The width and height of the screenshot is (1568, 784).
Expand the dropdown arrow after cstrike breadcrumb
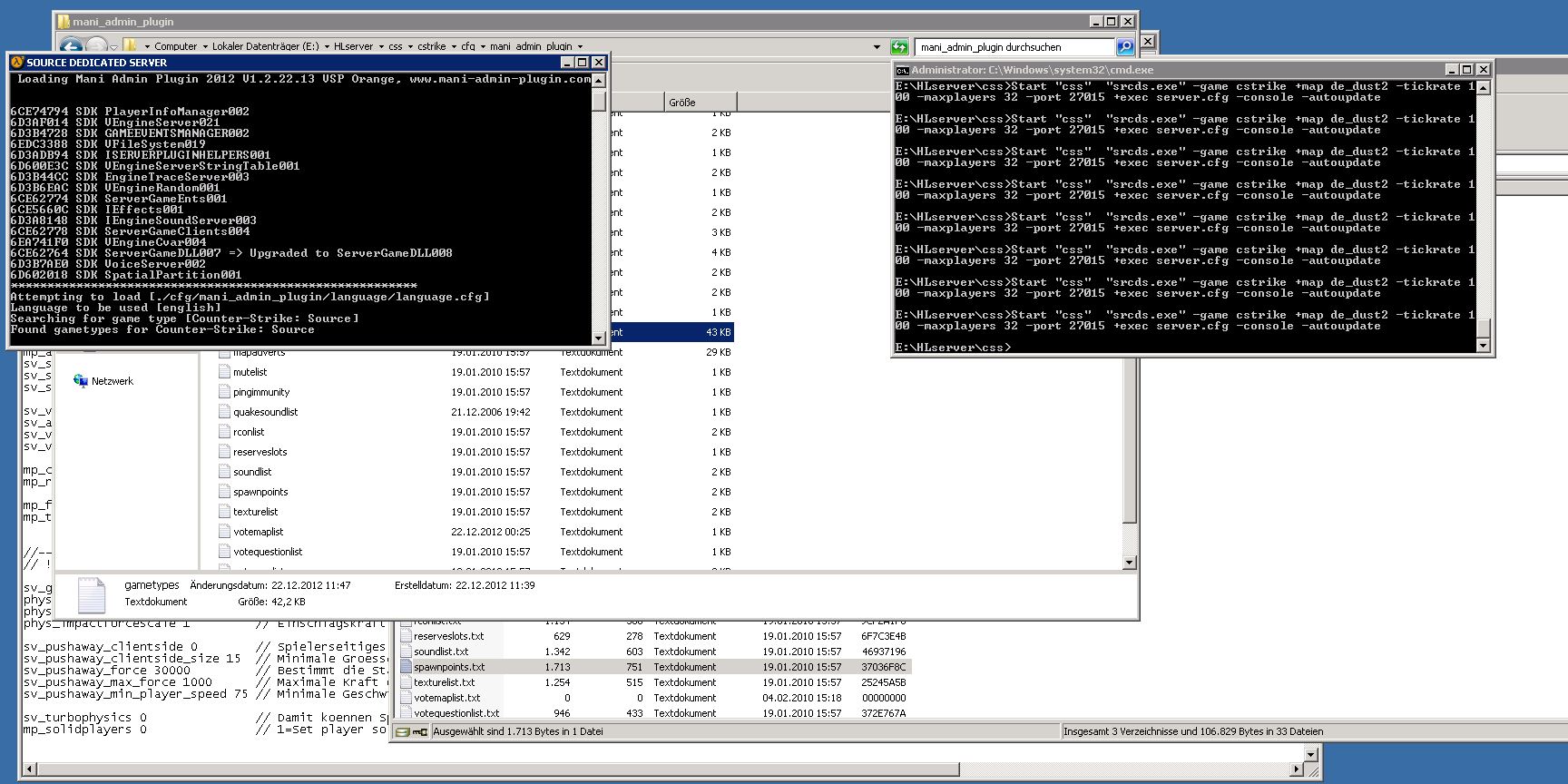coord(454,46)
